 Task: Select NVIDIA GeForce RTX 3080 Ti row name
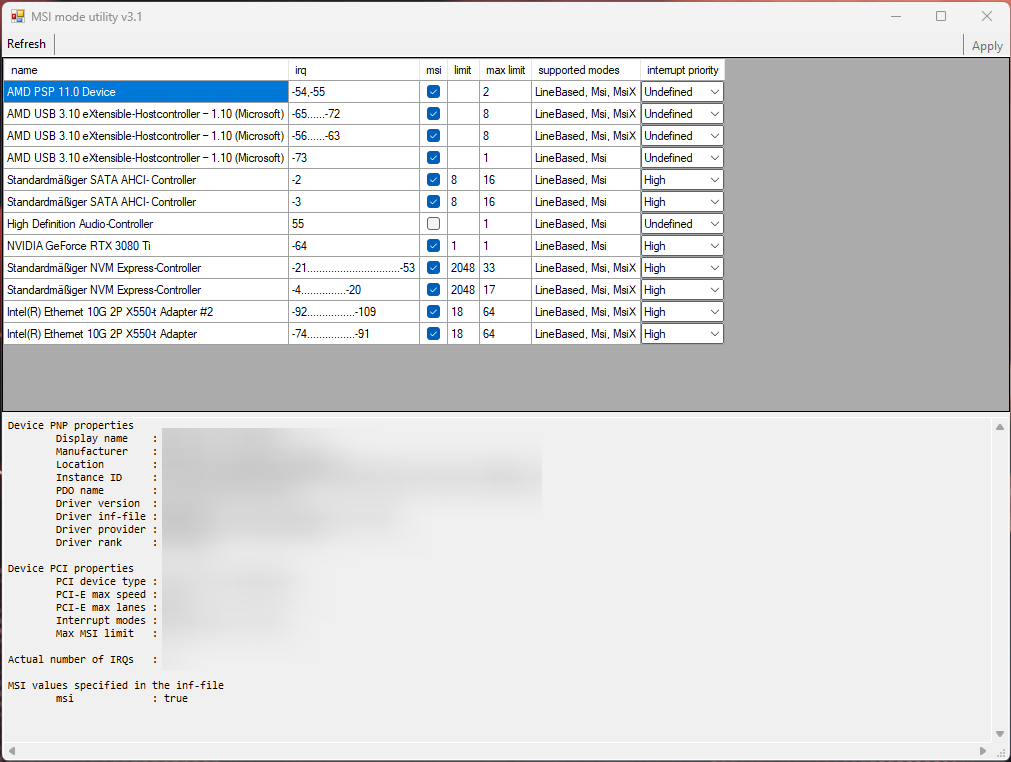[x=146, y=245]
